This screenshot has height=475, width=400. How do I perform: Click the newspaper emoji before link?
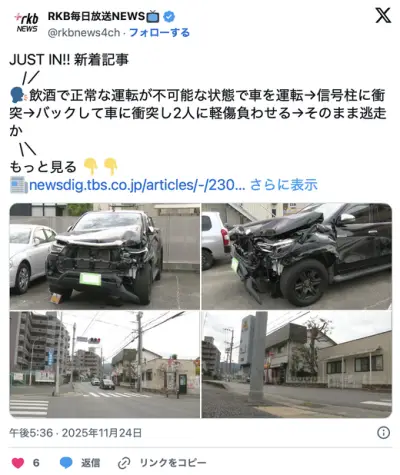tap(19, 185)
